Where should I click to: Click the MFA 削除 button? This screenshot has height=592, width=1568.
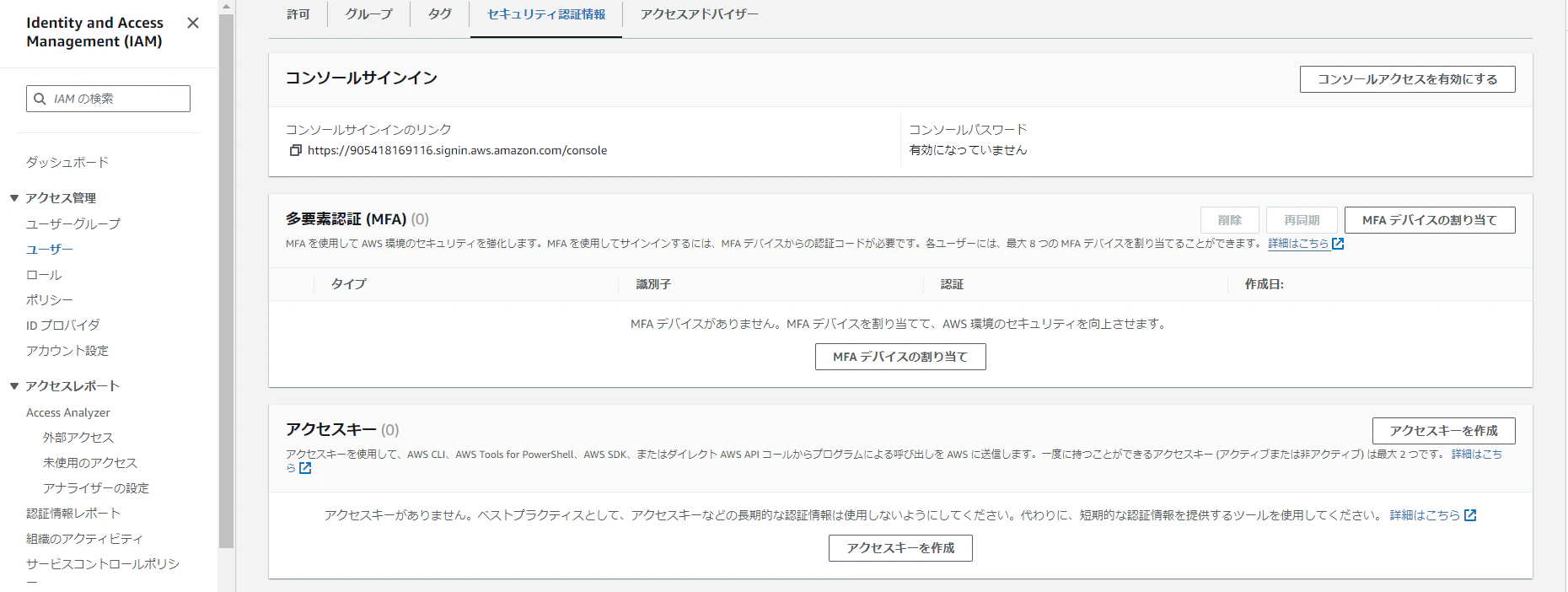tap(1230, 220)
